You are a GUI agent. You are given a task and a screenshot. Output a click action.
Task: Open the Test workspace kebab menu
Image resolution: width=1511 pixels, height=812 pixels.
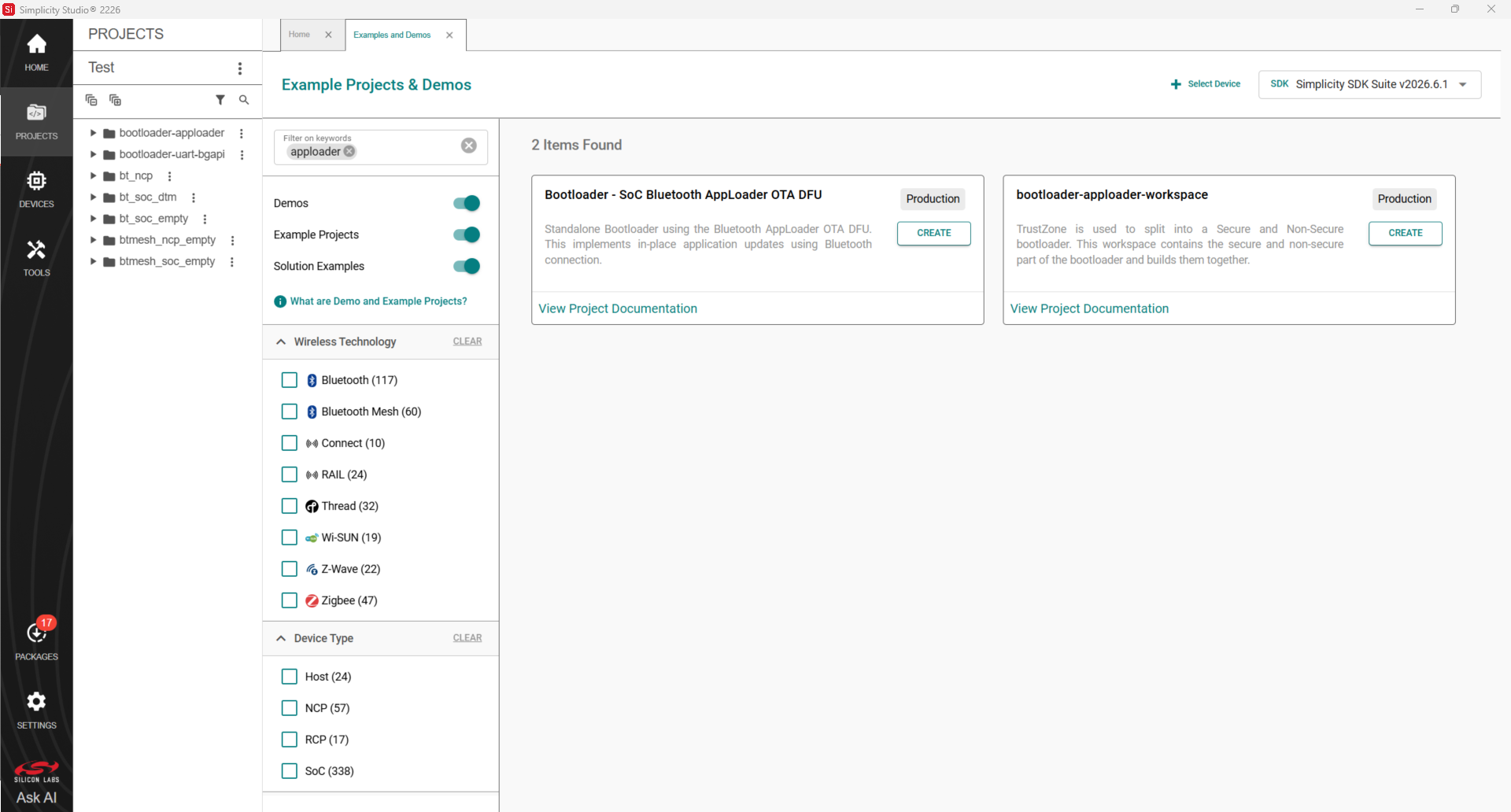point(240,68)
